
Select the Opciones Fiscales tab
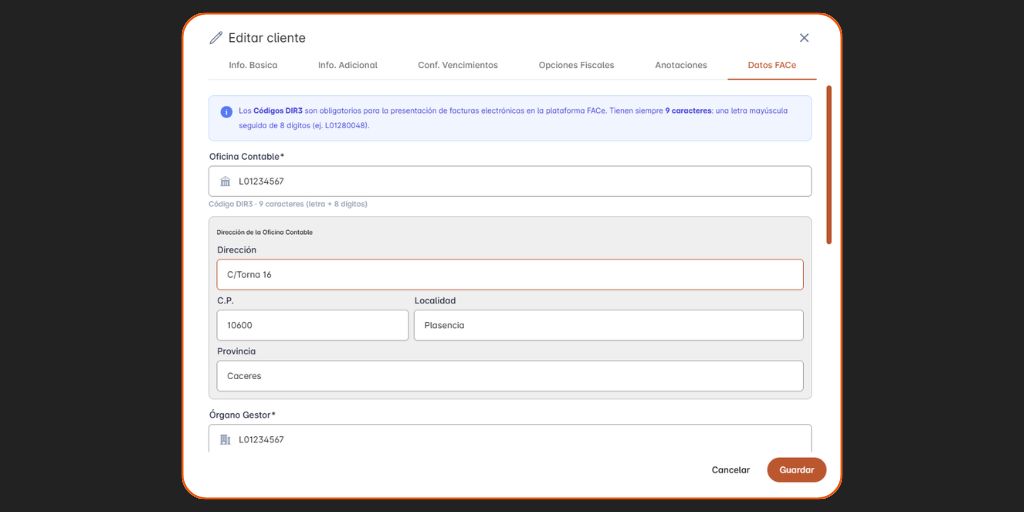click(576, 65)
